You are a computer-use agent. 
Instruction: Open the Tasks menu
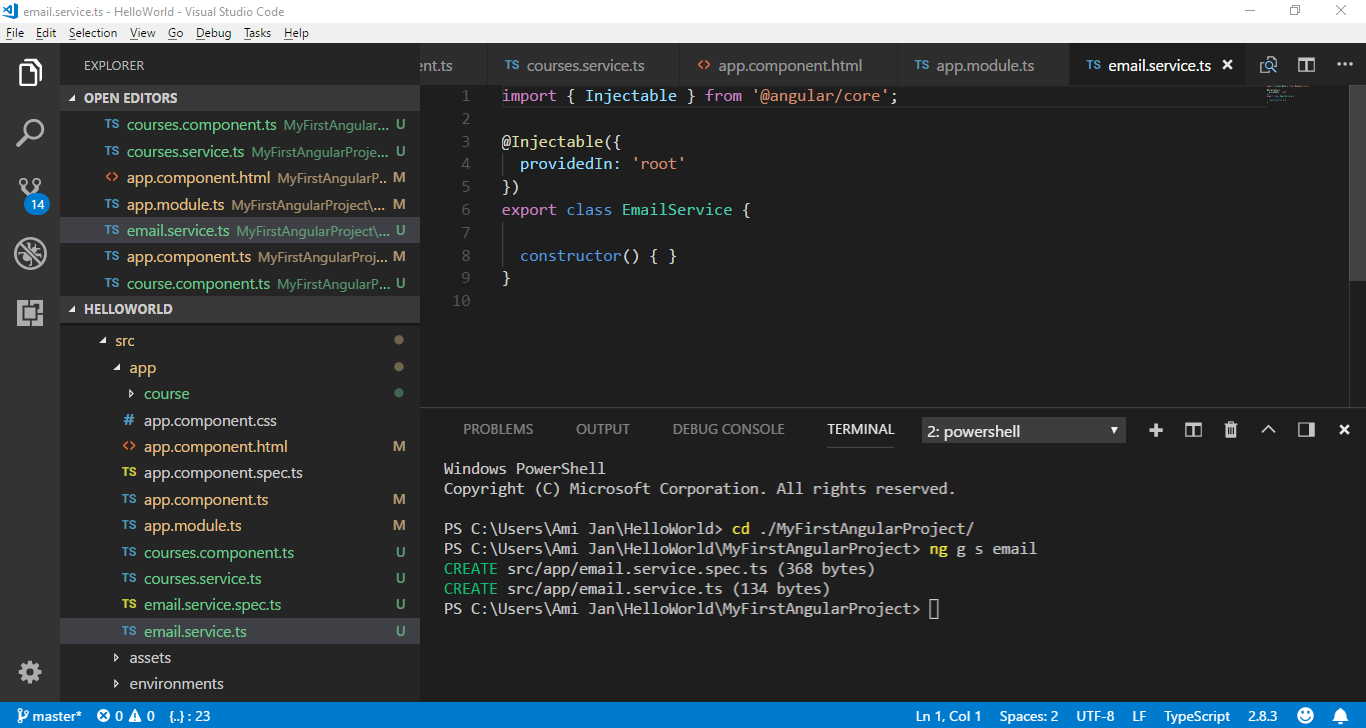(x=257, y=33)
